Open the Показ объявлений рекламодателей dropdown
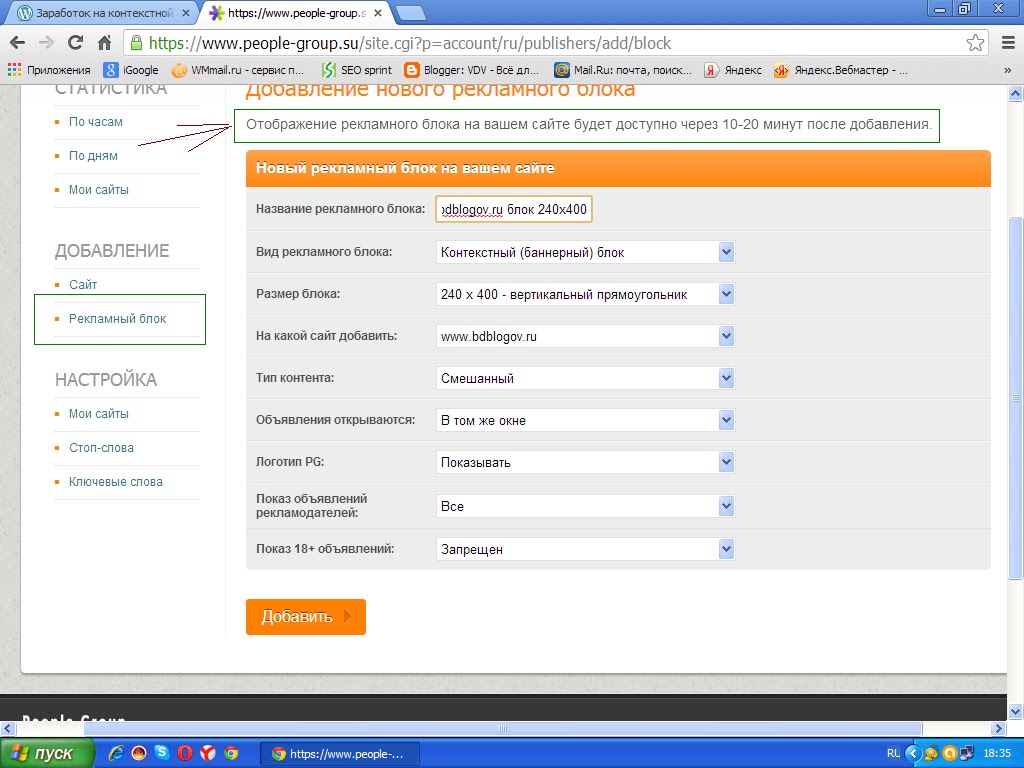Image resolution: width=1024 pixels, height=768 pixels. 585,506
